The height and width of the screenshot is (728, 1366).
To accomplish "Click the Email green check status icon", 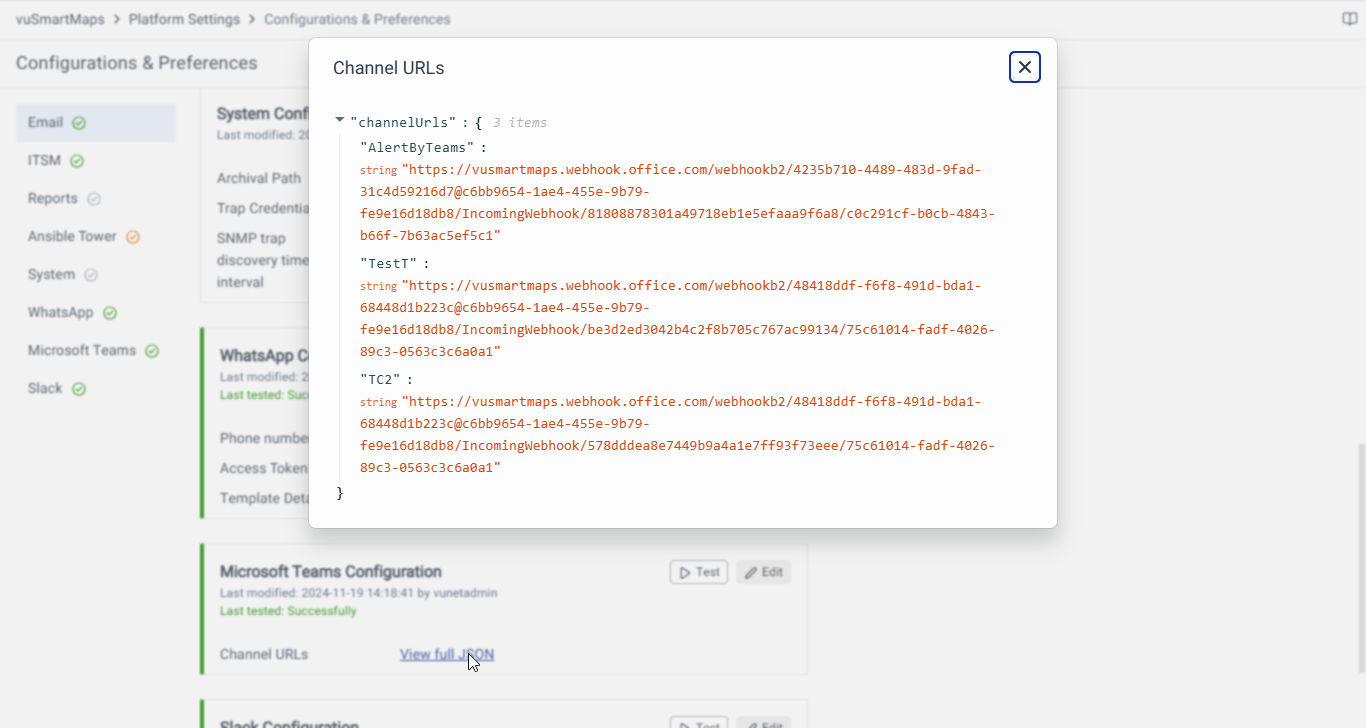I will (x=79, y=123).
